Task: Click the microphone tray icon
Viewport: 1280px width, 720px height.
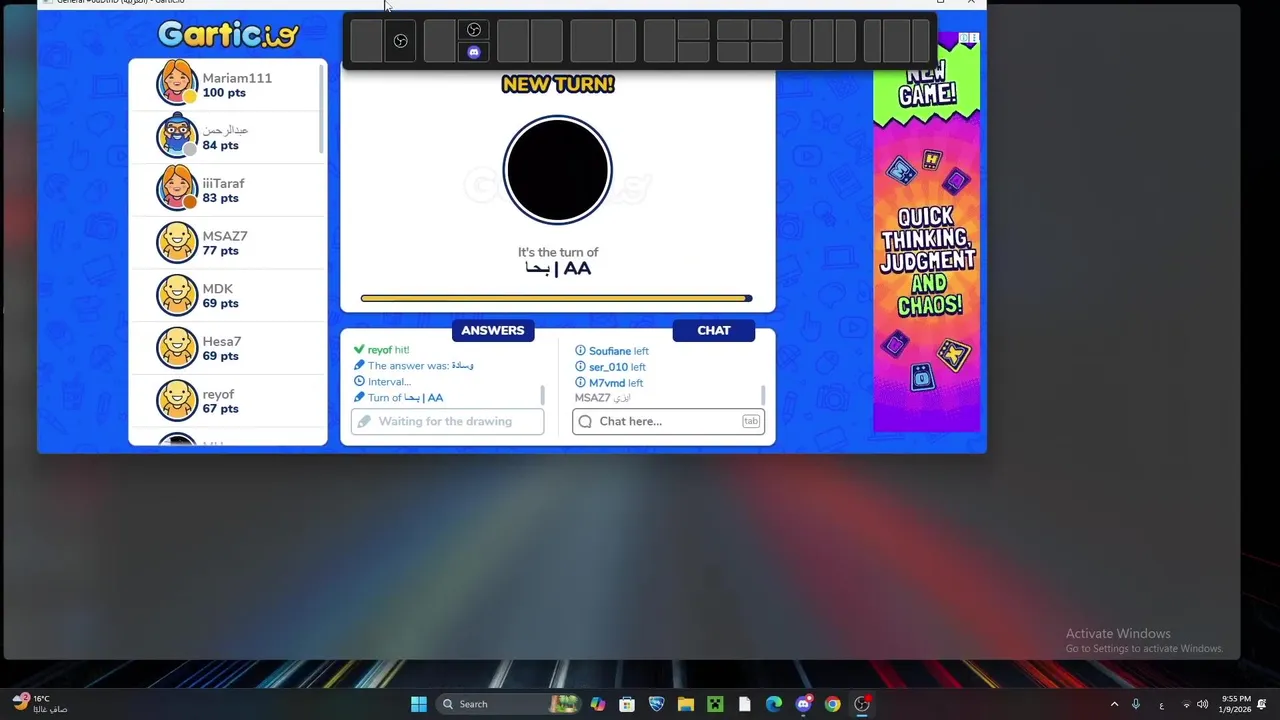Action: pyautogui.click(x=1136, y=704)
